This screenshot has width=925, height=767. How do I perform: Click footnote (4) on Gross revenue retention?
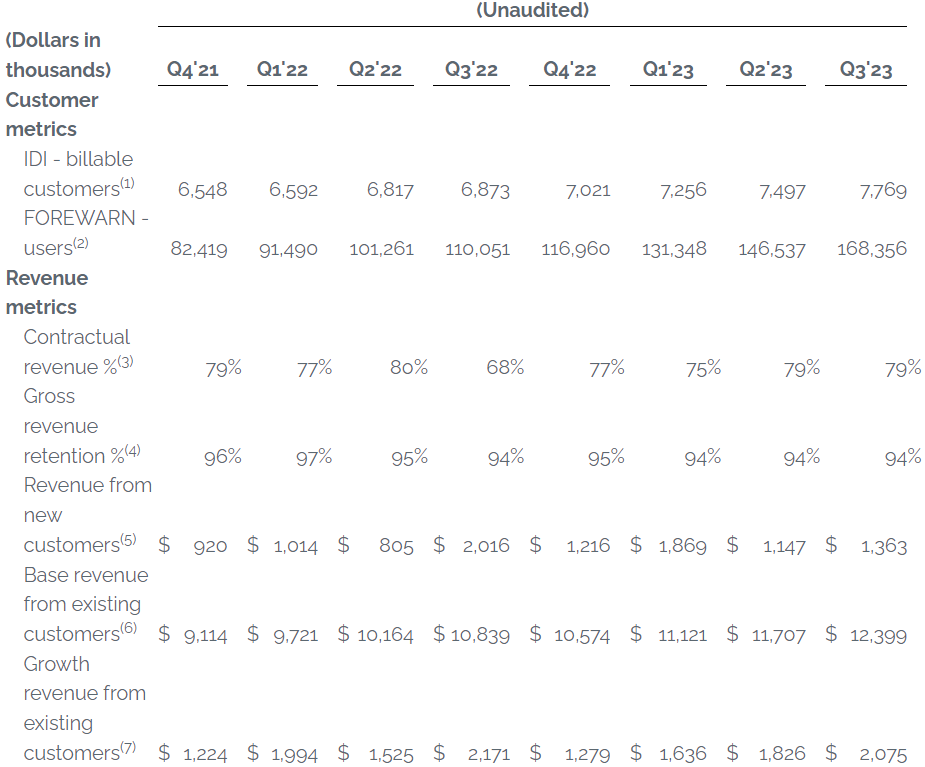tap(132, 450)
